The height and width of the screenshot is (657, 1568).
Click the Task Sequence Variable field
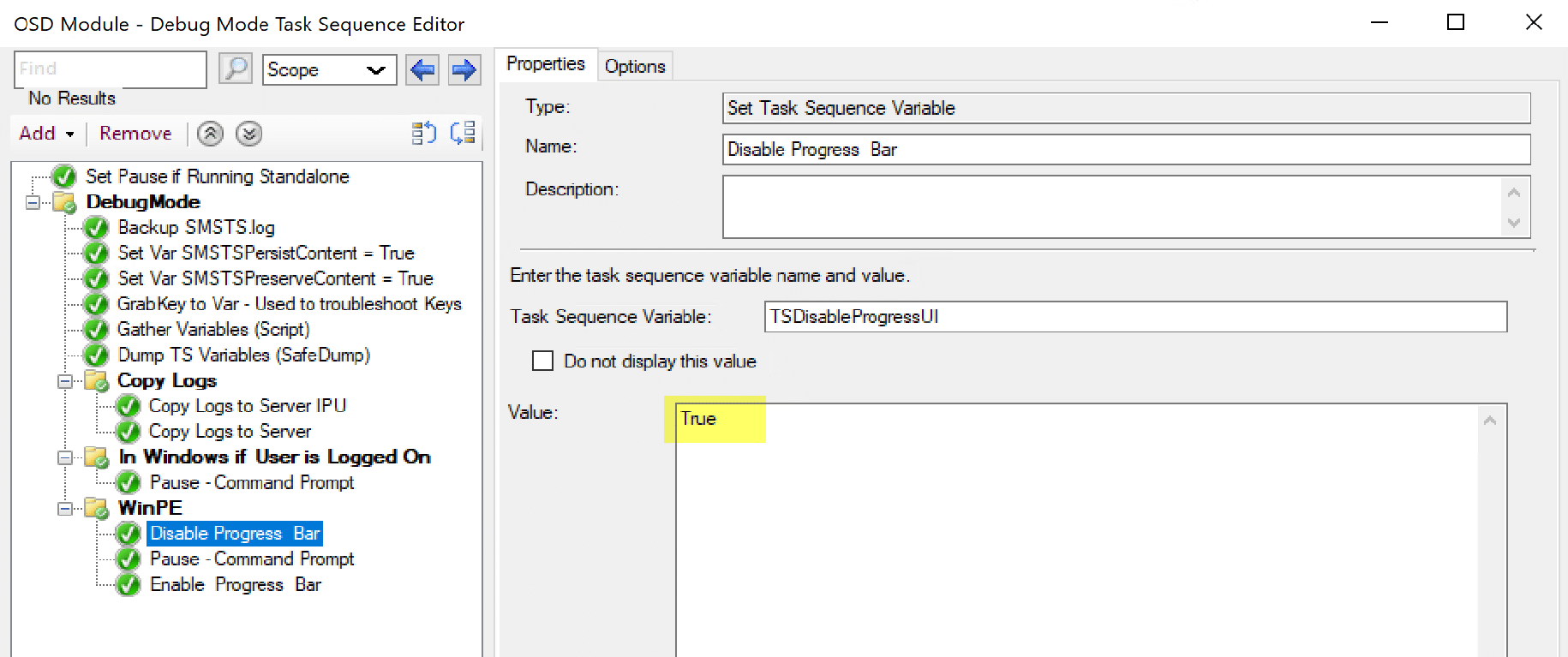pyautogui.click(x=1134, y=317)
